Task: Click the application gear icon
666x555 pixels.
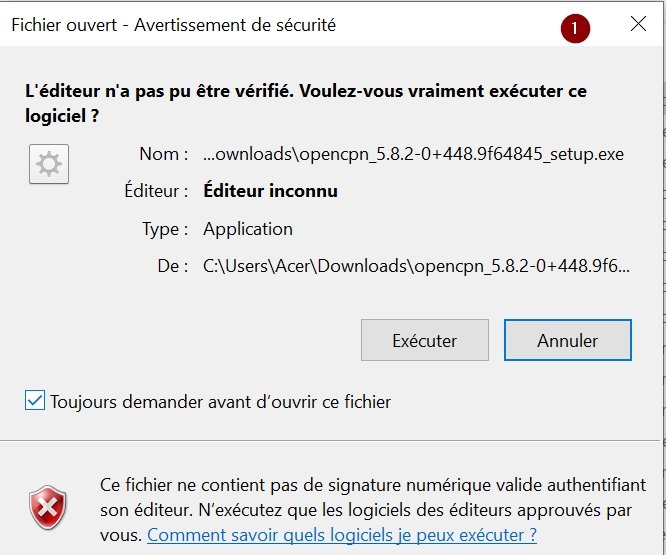Action: pyautogui.click(x=49, y=164)
